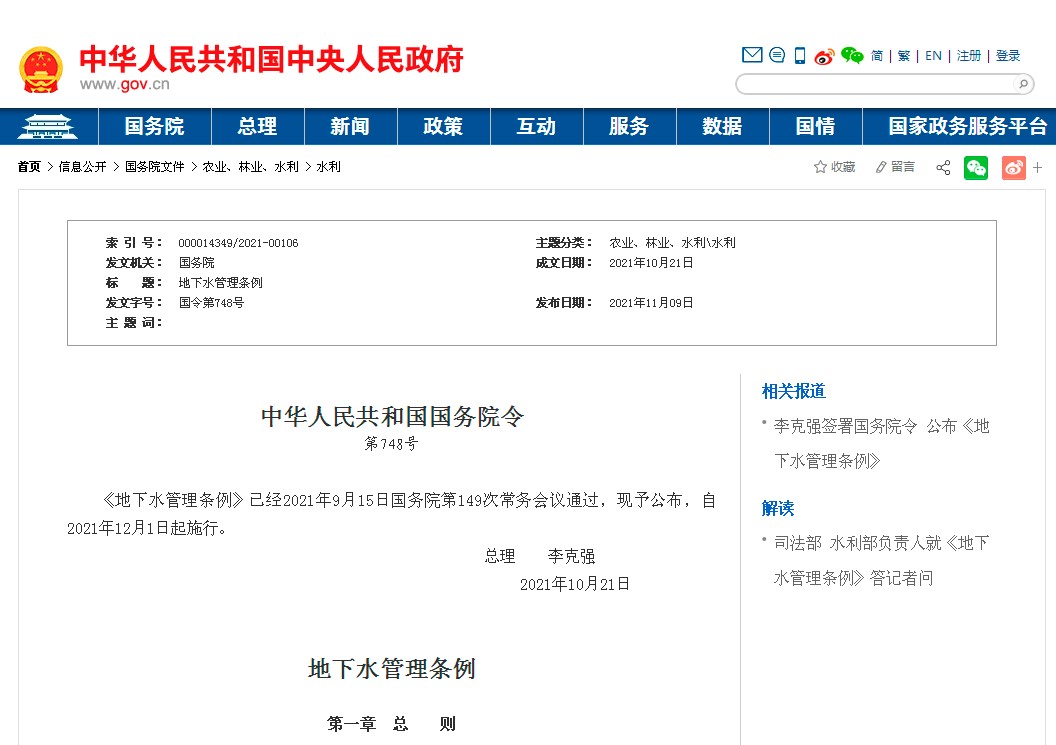The width and height of the screenshot is (1056, 745).
Task: Open the 国务院 navigation menu item
Action: (154, 126)
